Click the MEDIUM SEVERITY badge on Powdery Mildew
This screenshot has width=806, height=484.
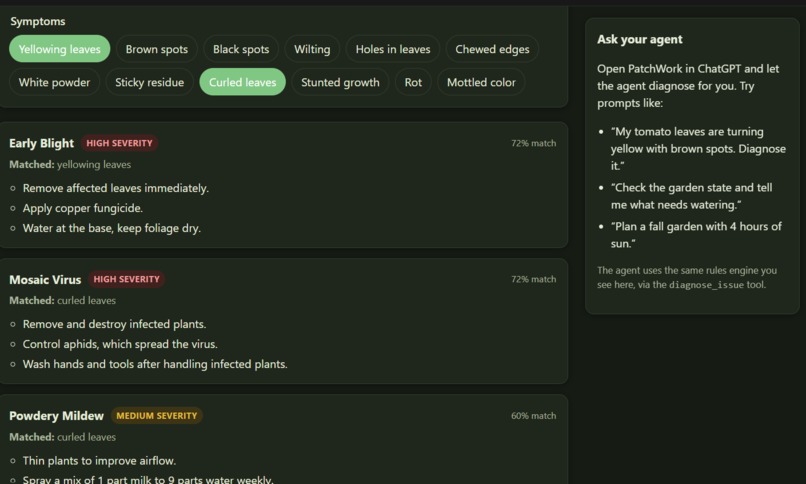[x=157, y=416]
